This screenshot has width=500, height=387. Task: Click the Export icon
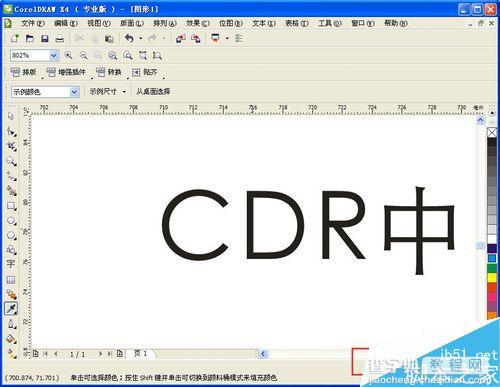click(196, 39)
